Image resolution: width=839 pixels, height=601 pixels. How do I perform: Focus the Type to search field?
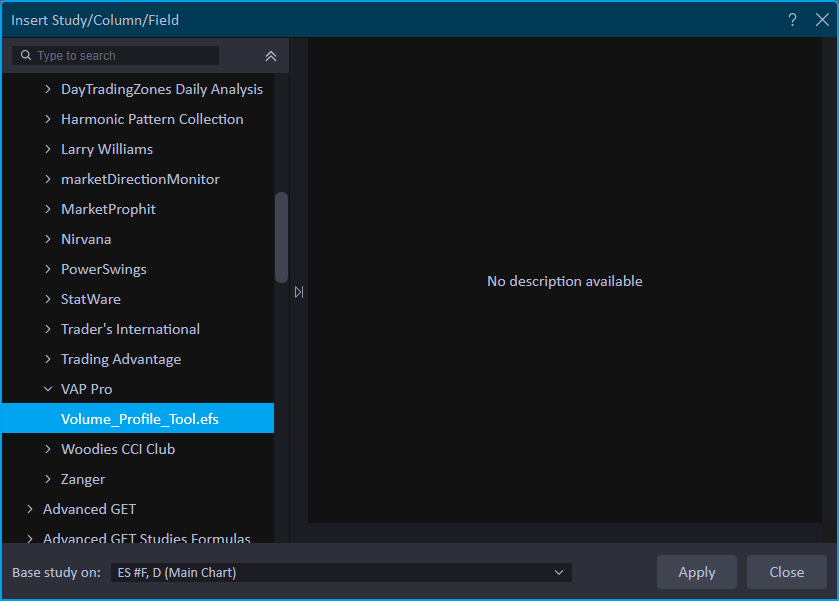point(116,56)
